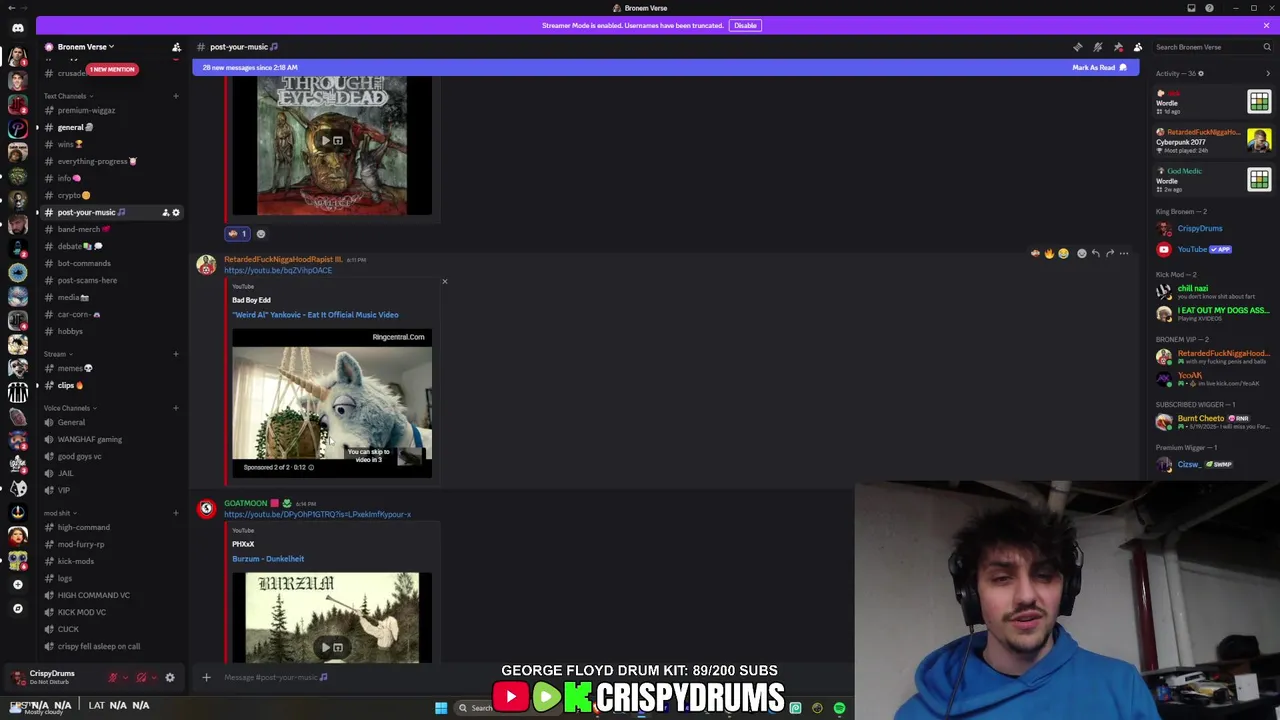The height and width of the screenshot is (720, 1280).
Task: Open notification settings bell icon
Action: 1098,47
